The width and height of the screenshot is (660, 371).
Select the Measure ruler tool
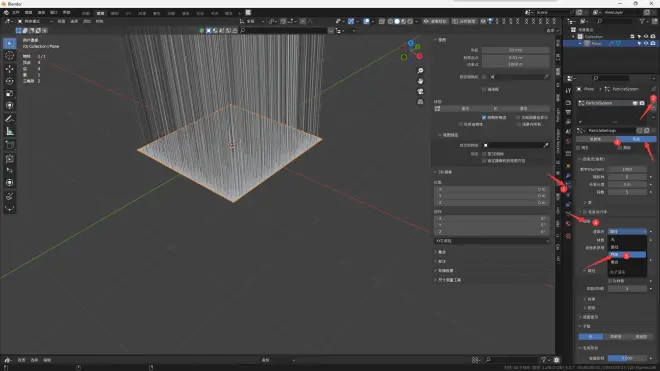coord(10,131)
